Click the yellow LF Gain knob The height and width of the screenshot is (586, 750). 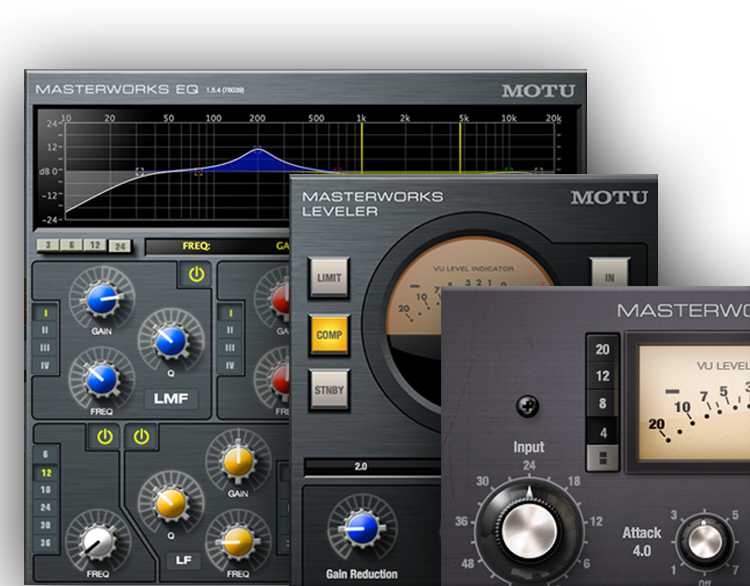point(236,462)
